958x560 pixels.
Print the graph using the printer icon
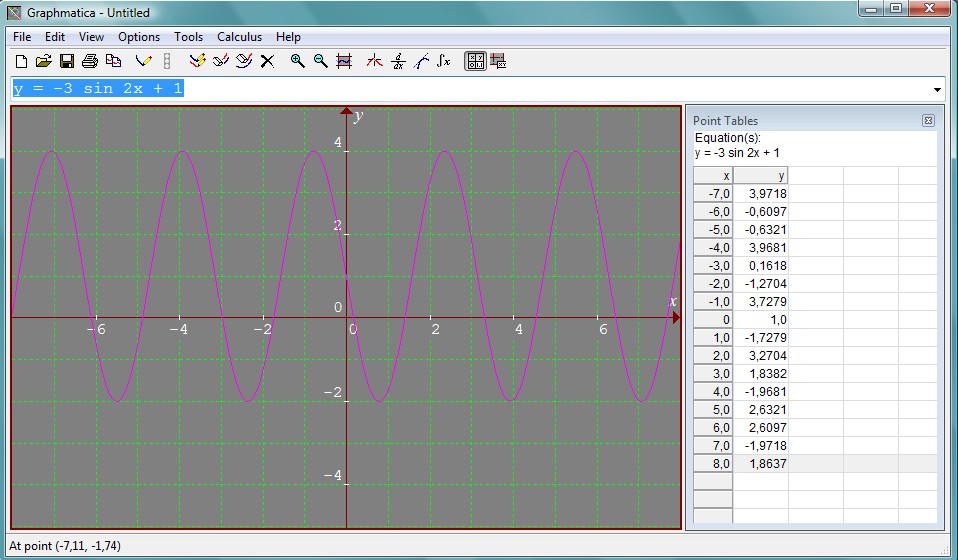point(90,61)
